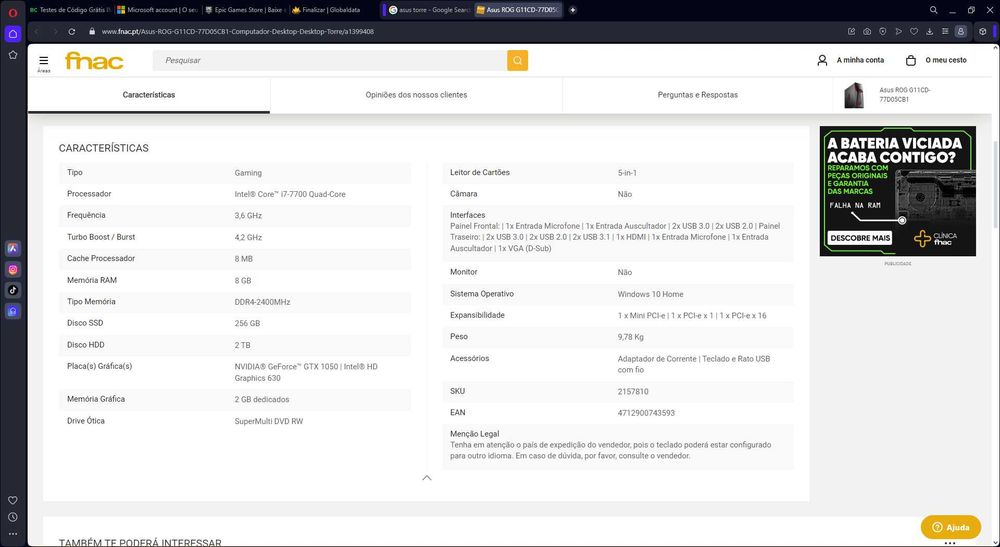The image size is (1000, 547).
Task: Add page to favorites with heart icon
Action: (914, 31)
